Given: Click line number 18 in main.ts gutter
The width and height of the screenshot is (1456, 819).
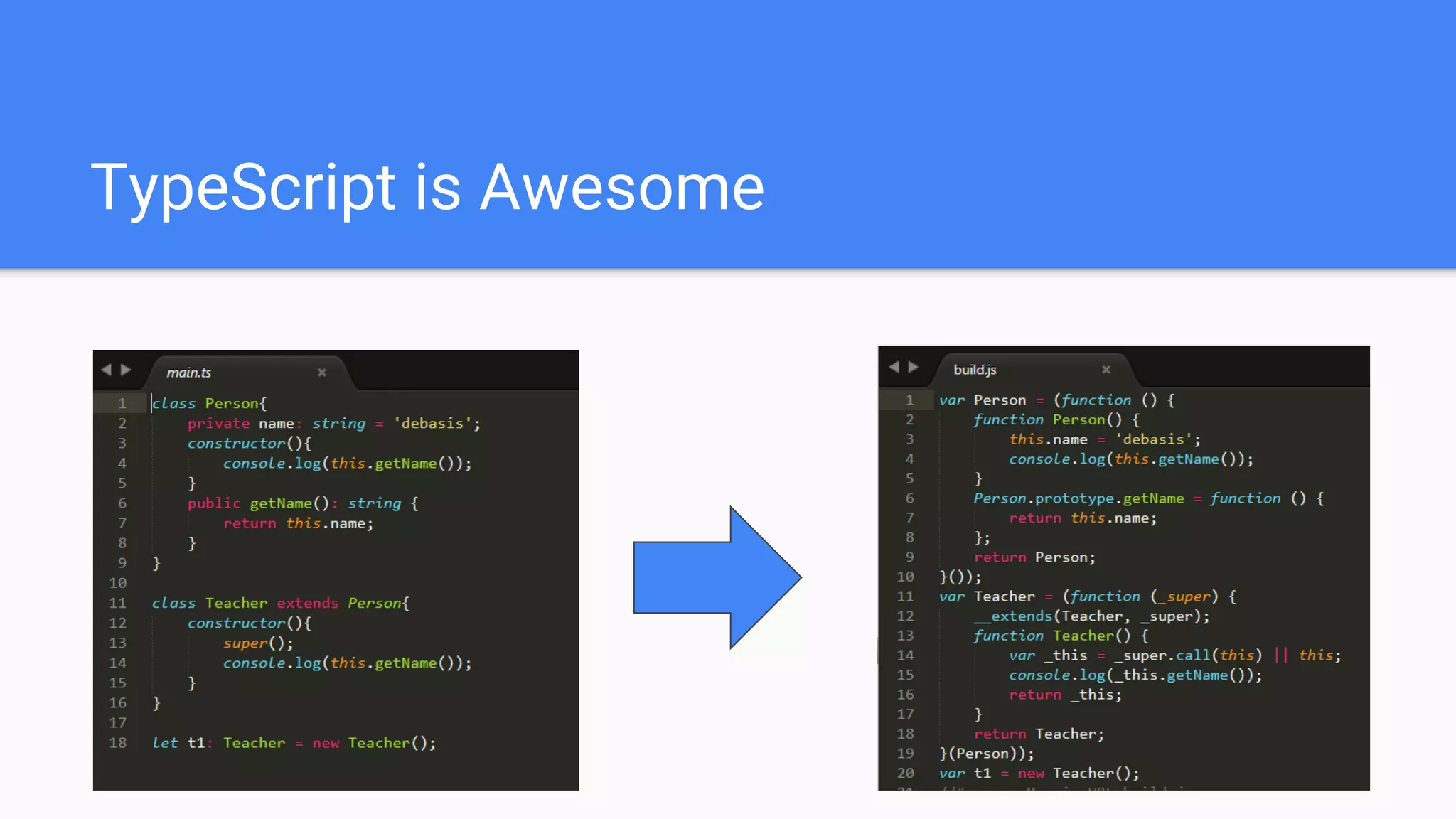Looking at the screenshot, I should coord(118,743).
